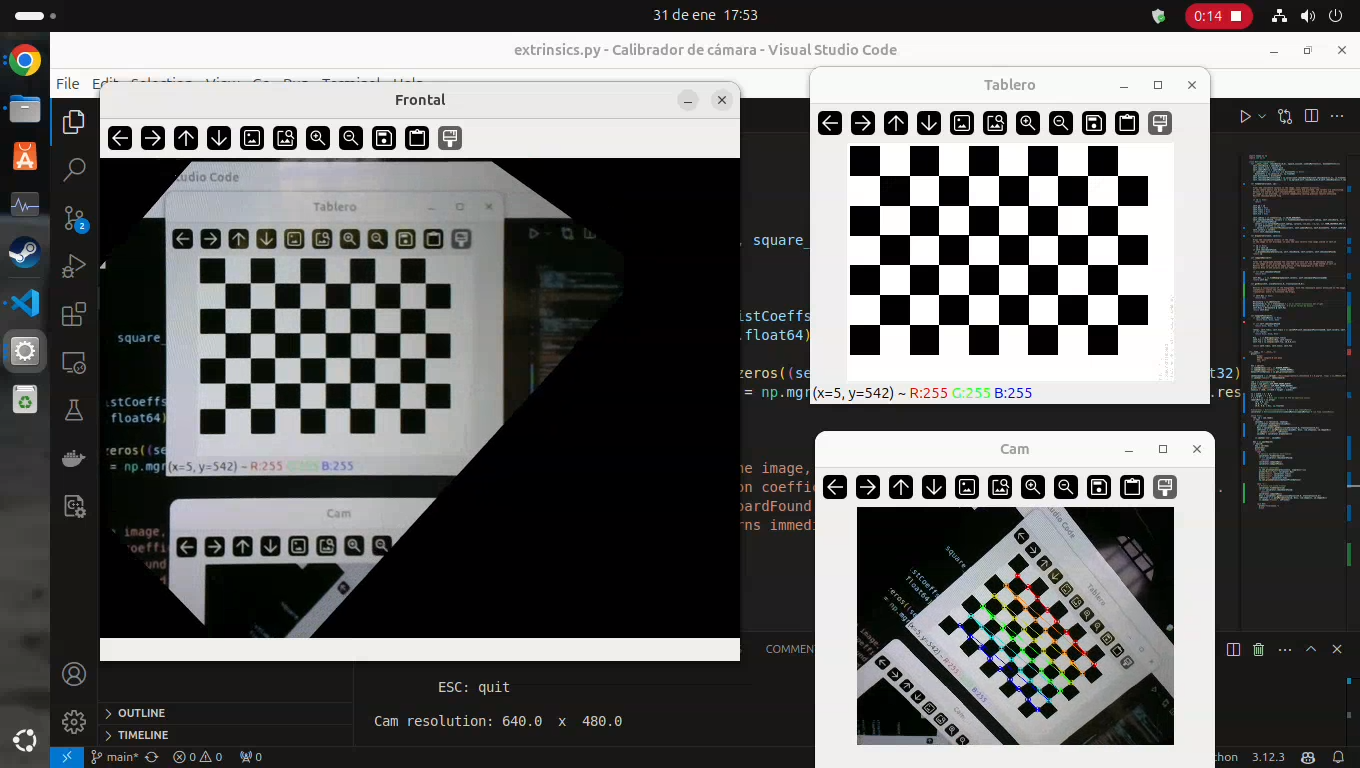Pan left in the Tablero window
Screen dimensions: 1360x768
[x=830, y=123]
